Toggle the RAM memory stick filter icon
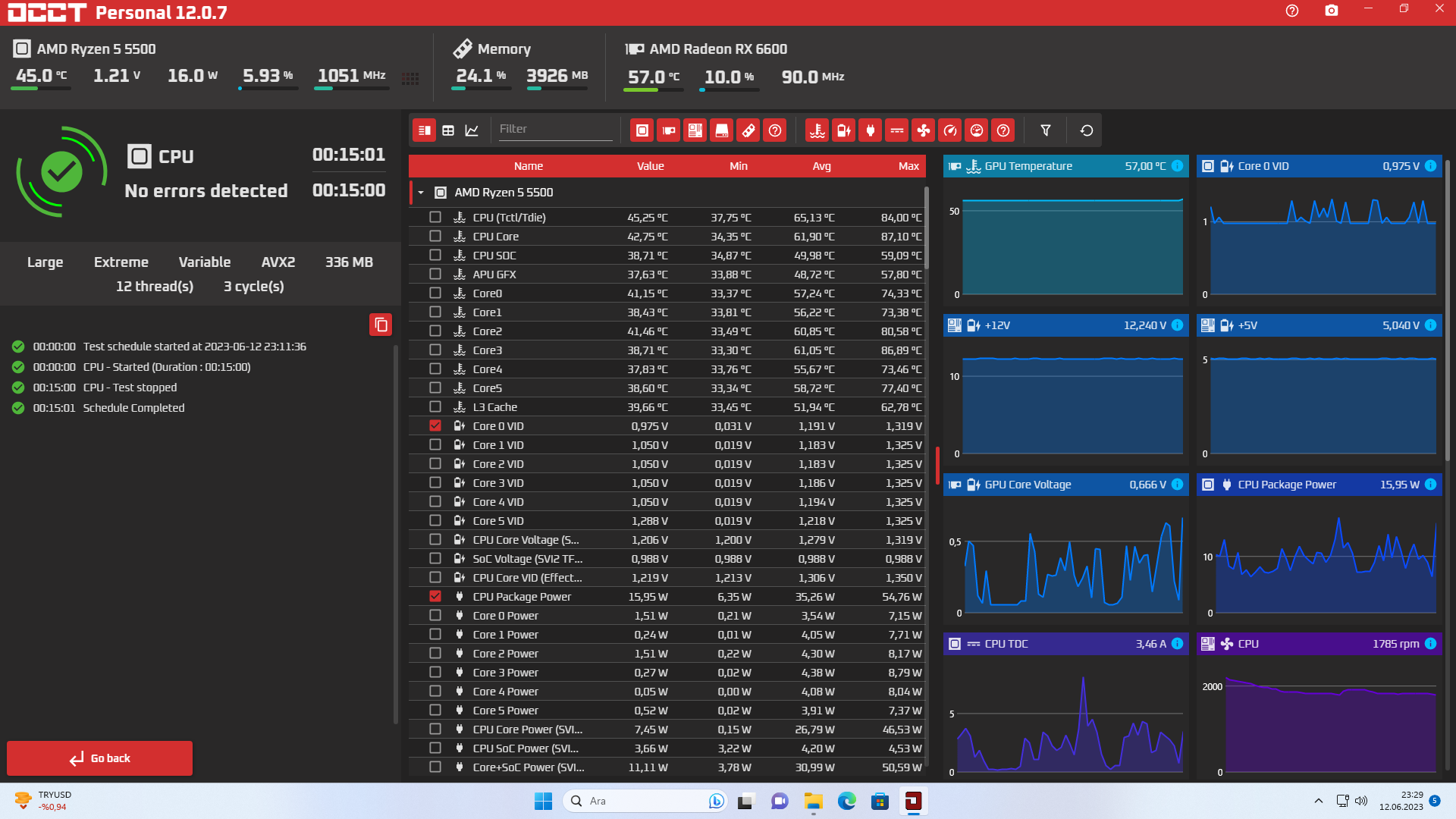This screenshot has height=819, width=1456. pos(748,130)
